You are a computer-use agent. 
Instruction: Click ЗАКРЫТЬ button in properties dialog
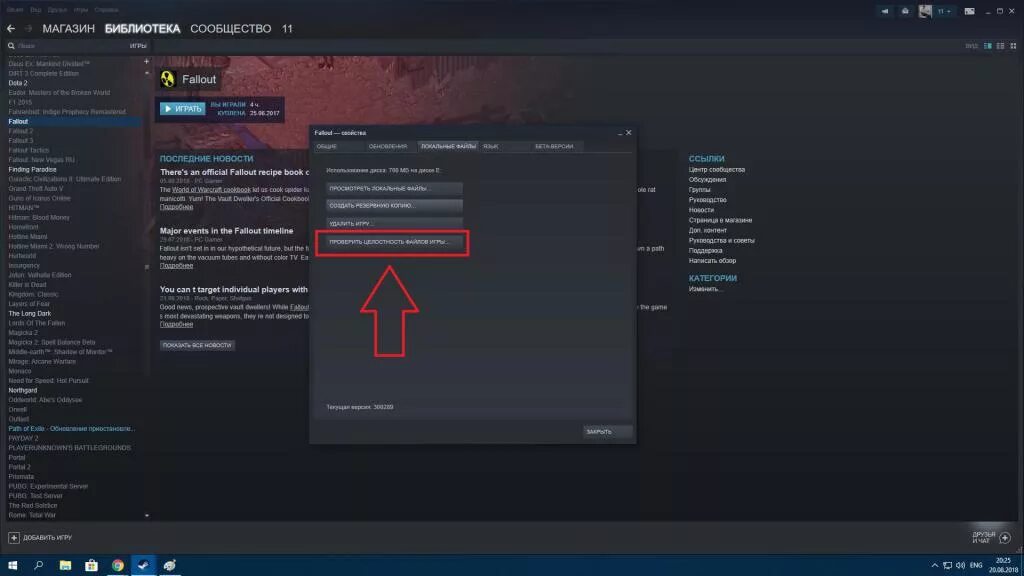pos(607,432)
